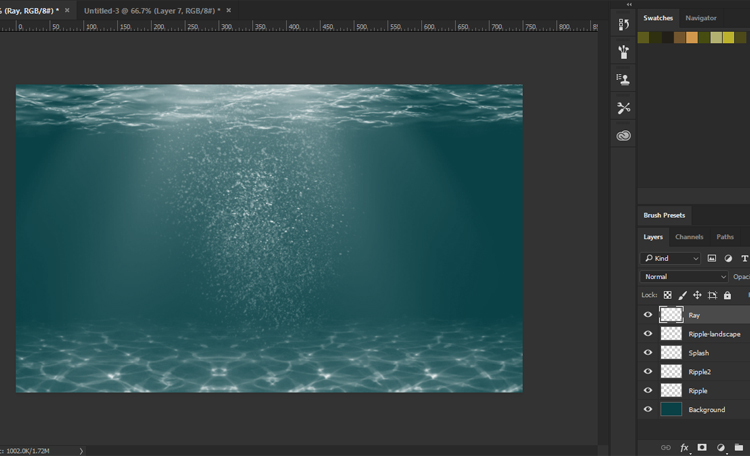The height and width of the screenshot is (456, 750).
Task: Add a layer mask
Action: pos(702,447)
